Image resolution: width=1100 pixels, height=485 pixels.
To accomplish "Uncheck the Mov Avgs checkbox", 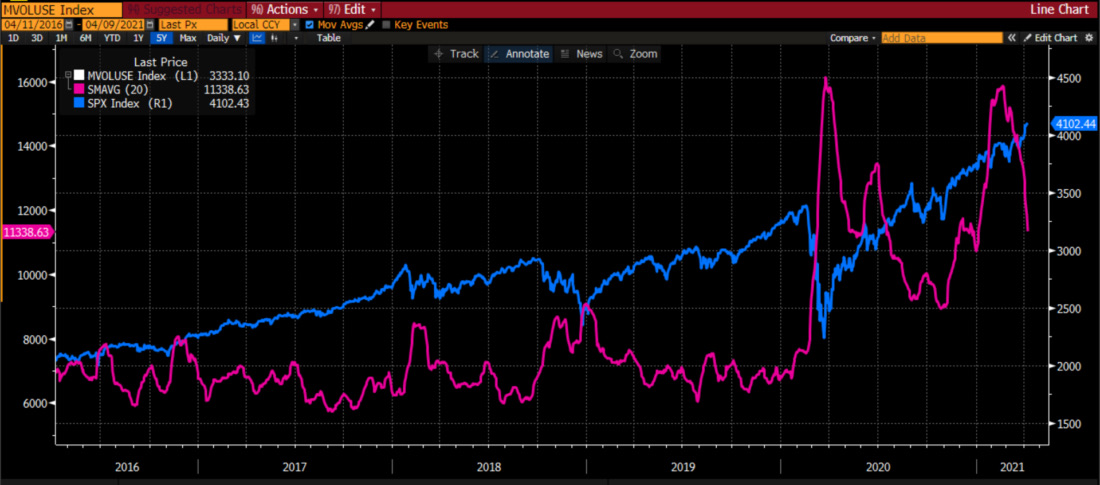I will 309,25.
